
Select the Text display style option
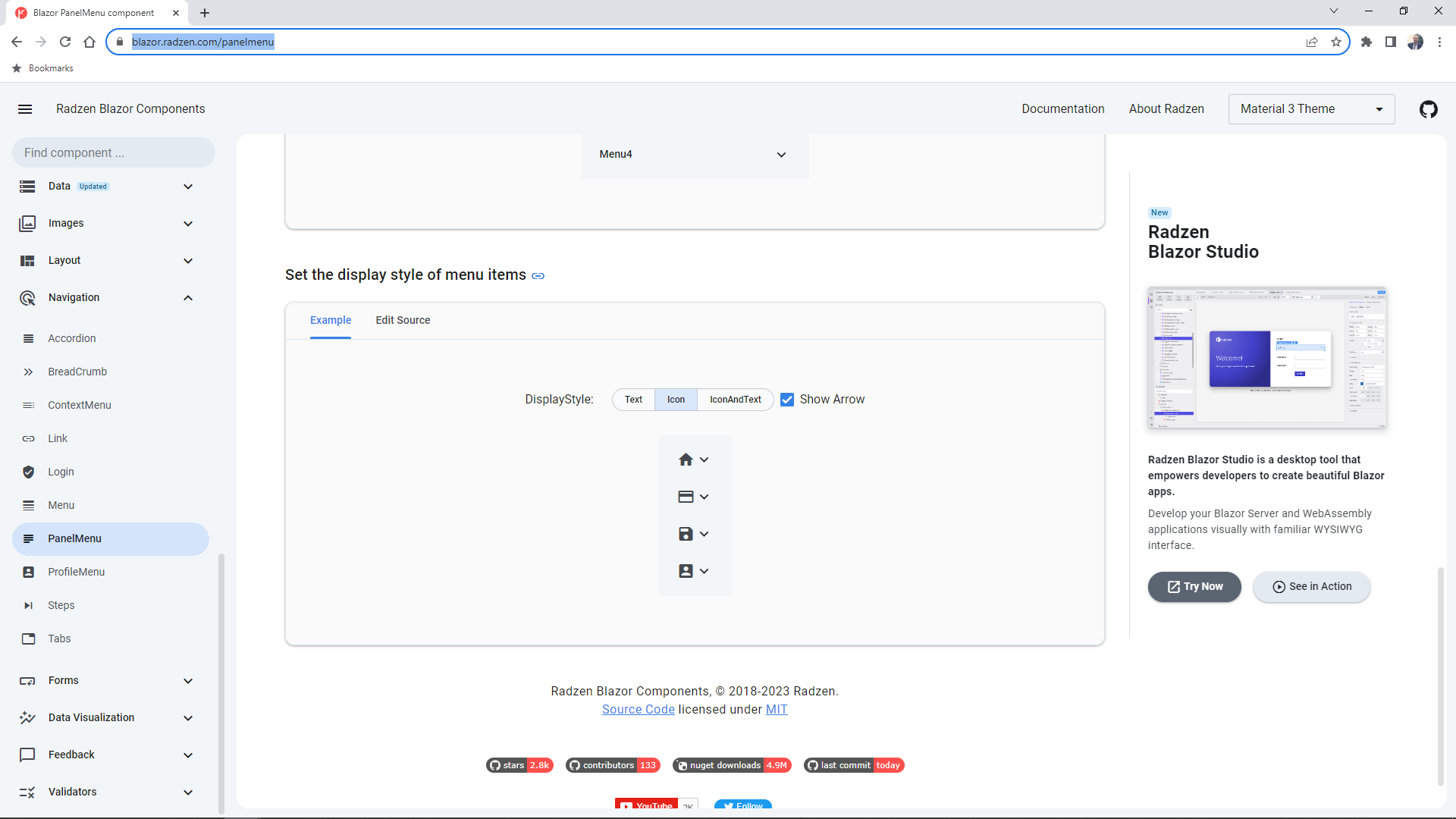click(x=633, y=399)
